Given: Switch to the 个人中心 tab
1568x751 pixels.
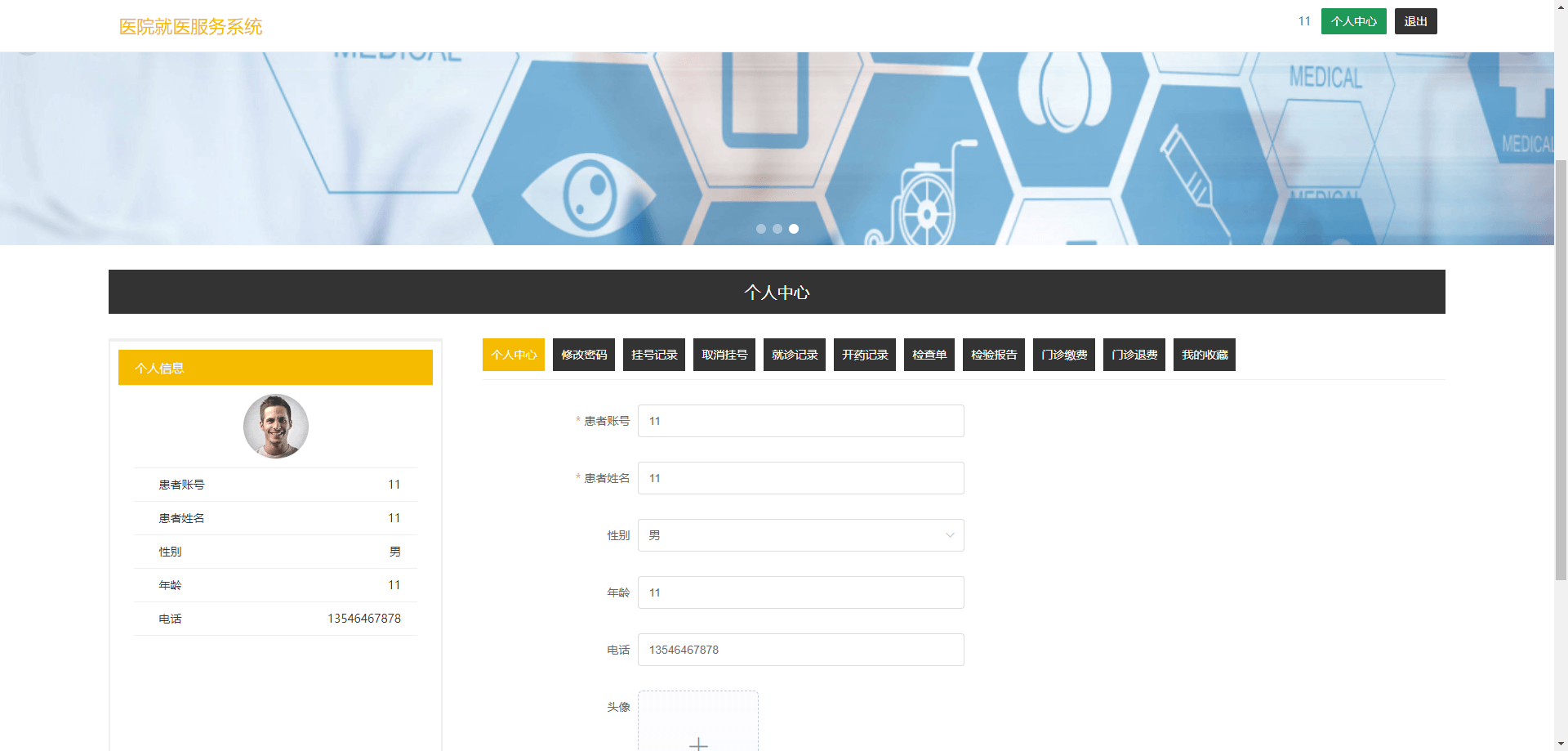Looking at the screenshot, I should (514, 355).
